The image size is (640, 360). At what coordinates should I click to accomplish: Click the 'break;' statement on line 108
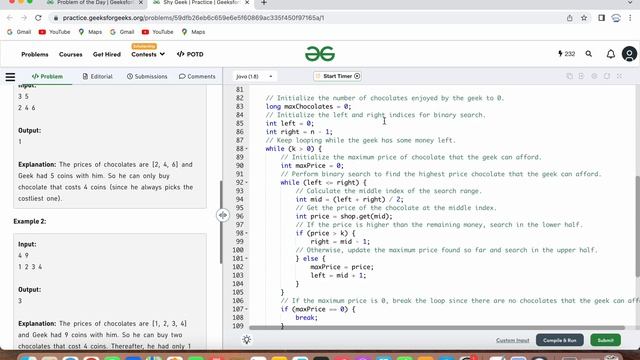tap(307, 318)
